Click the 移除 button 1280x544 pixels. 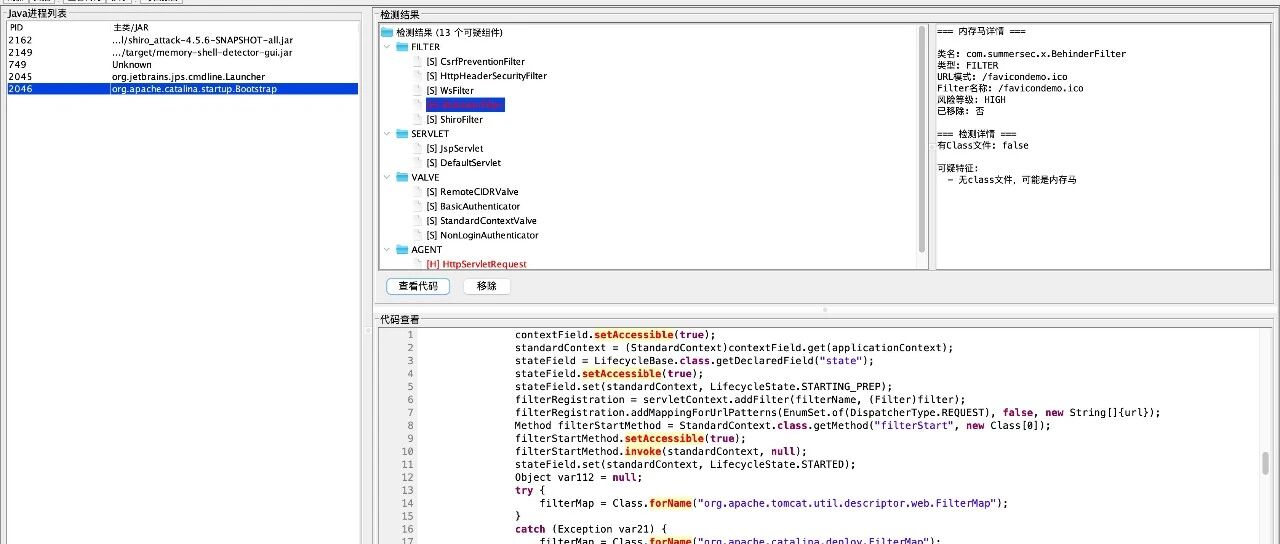pos(487,286)
